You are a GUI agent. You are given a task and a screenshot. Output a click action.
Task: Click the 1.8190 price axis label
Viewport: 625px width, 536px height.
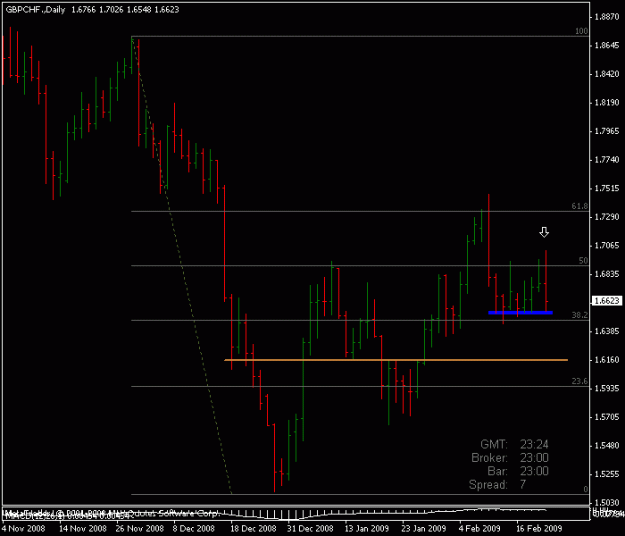pyautogui.click(x=607, y=103)
